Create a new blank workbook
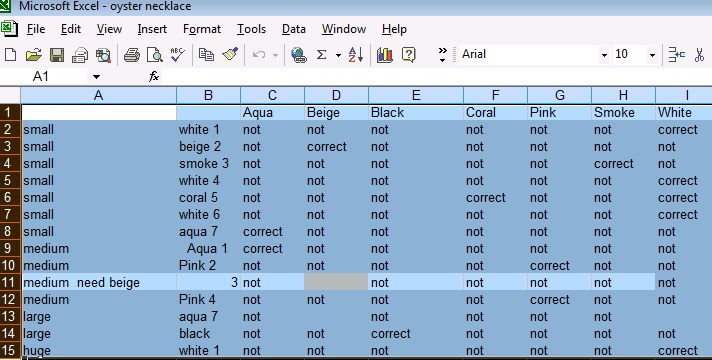712x360 pixels. (10, 55)
